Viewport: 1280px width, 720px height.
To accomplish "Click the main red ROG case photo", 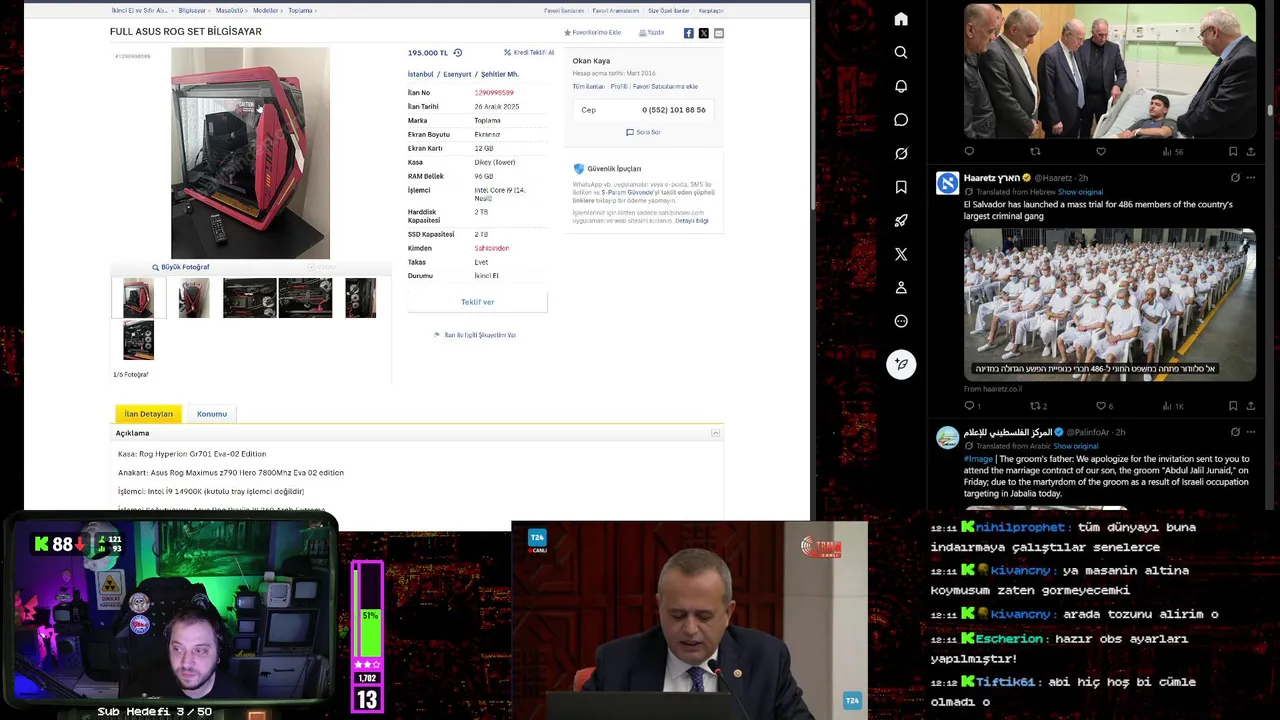I will (x=250, y=153).
